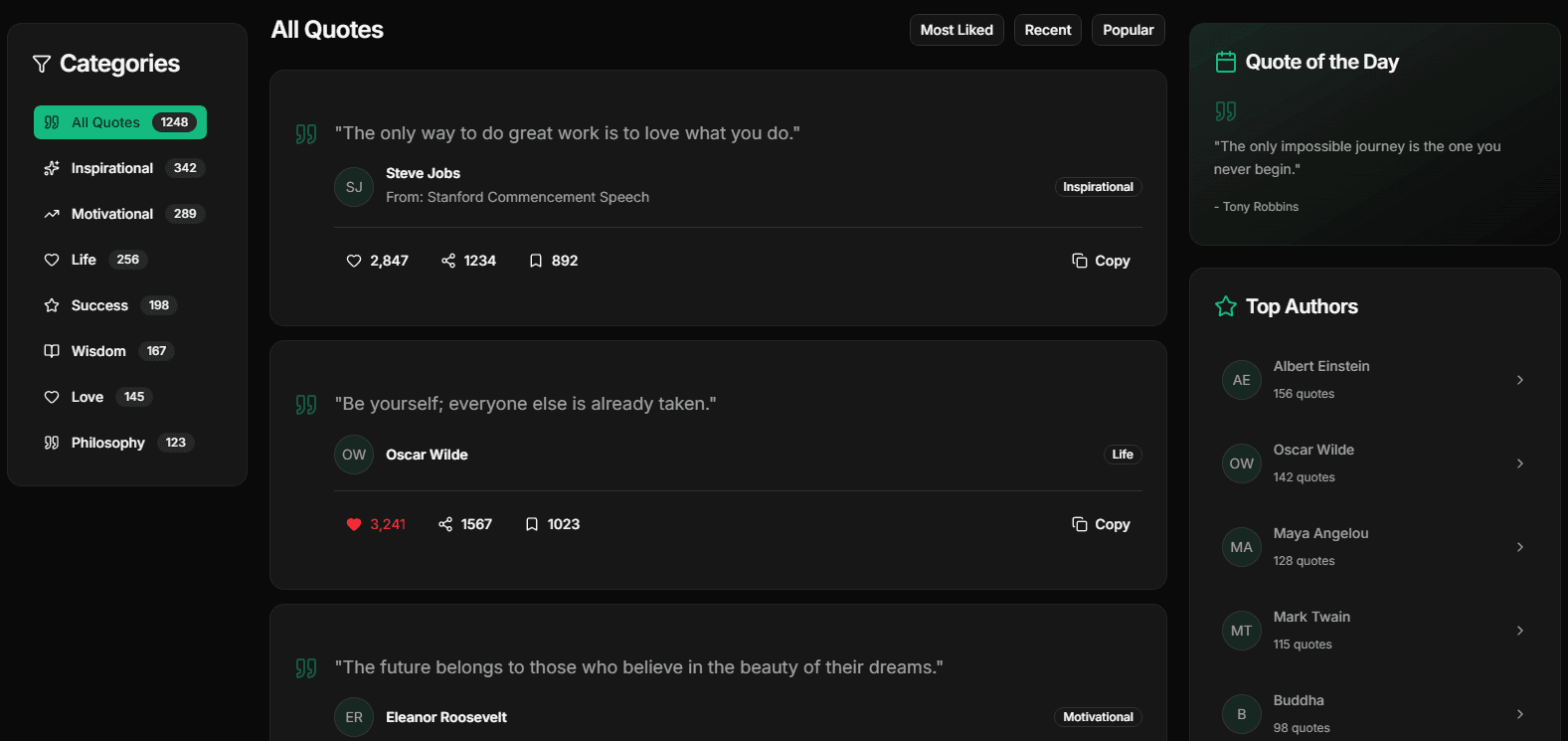This screenshot has width=1568, height=741.
Task: Bookmark the Steve Jobs quote
Action: click(536, 261)
